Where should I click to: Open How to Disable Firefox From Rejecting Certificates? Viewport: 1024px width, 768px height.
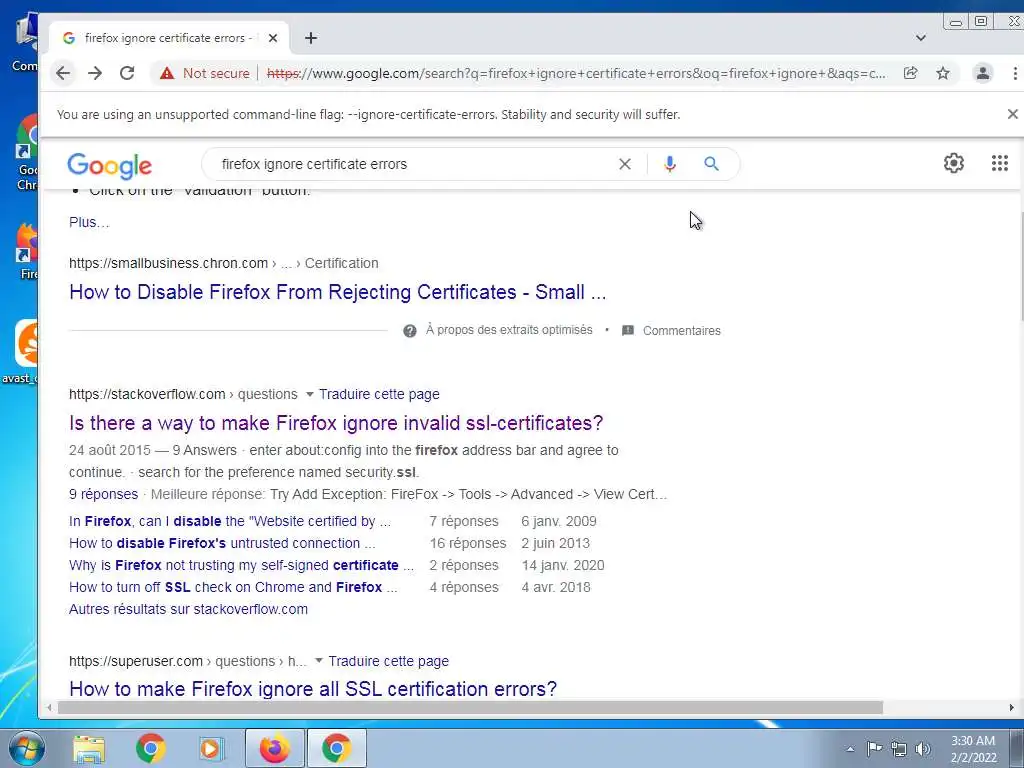(x=338, y=292)
